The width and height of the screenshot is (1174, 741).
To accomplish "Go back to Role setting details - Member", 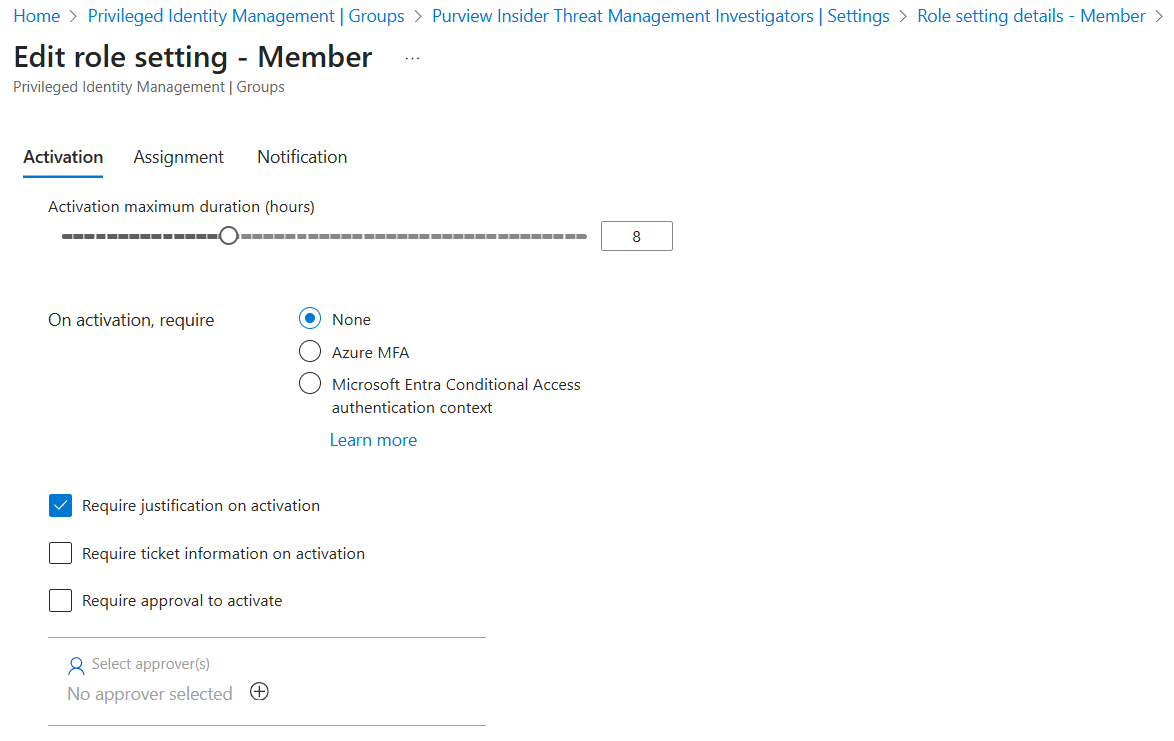I will (x=1031, y=16).
